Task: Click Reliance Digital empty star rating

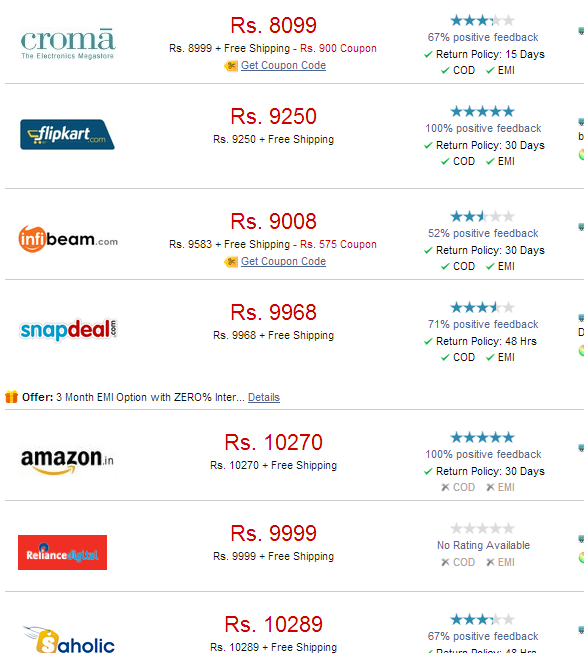Action: [482, 528]
